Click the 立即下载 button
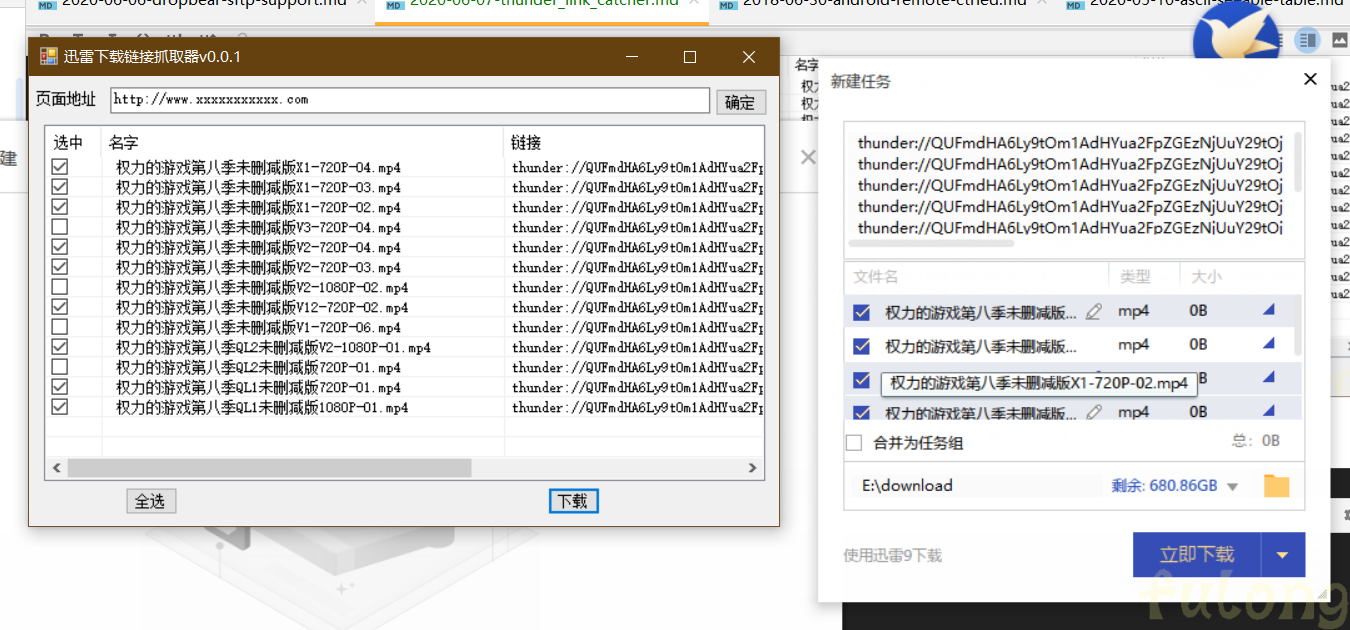Image resolution: width=1350 pixels, height=630 pixels. [1197, 555]
